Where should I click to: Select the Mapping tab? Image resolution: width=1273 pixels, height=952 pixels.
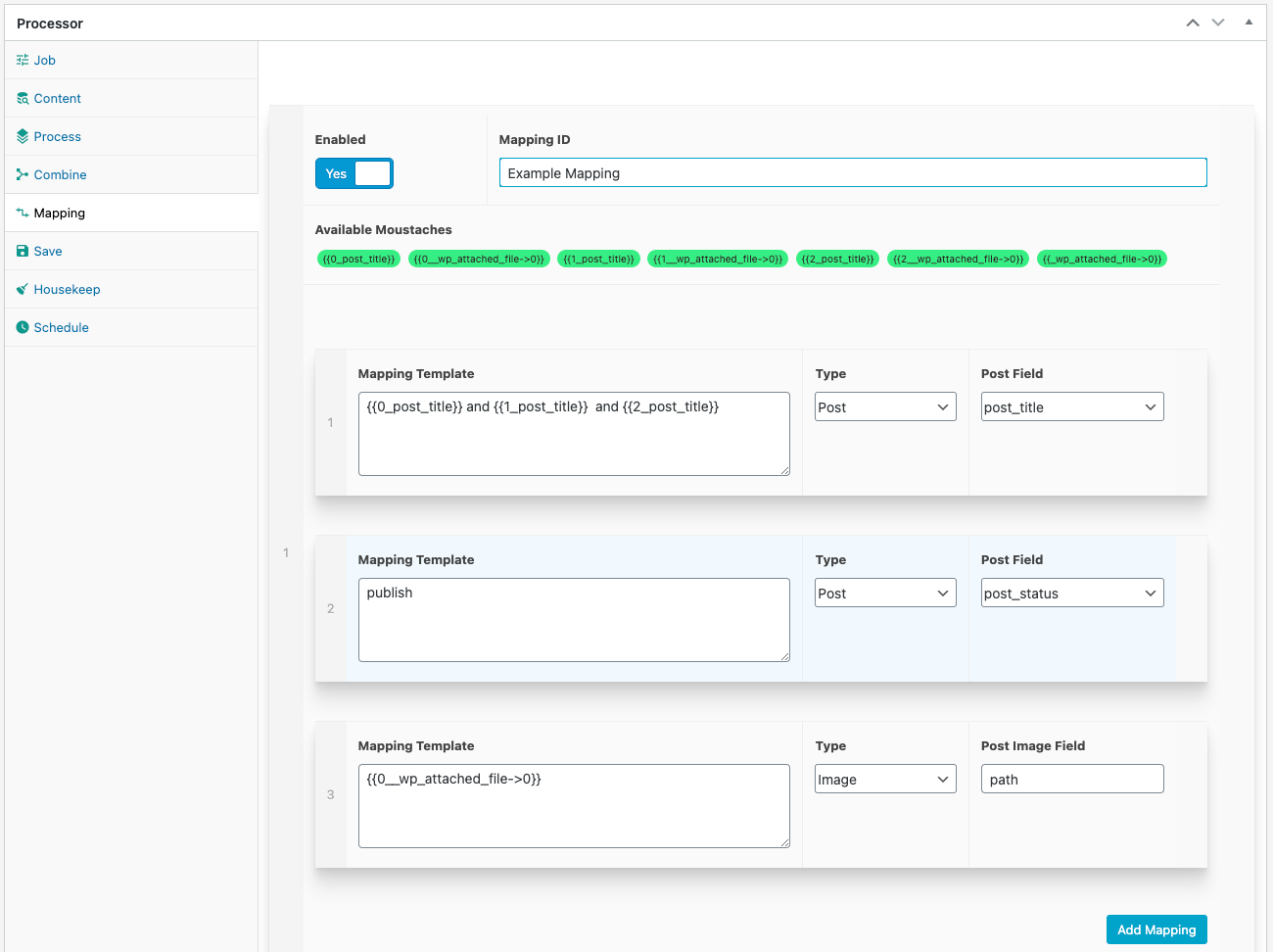pos(131,213)
